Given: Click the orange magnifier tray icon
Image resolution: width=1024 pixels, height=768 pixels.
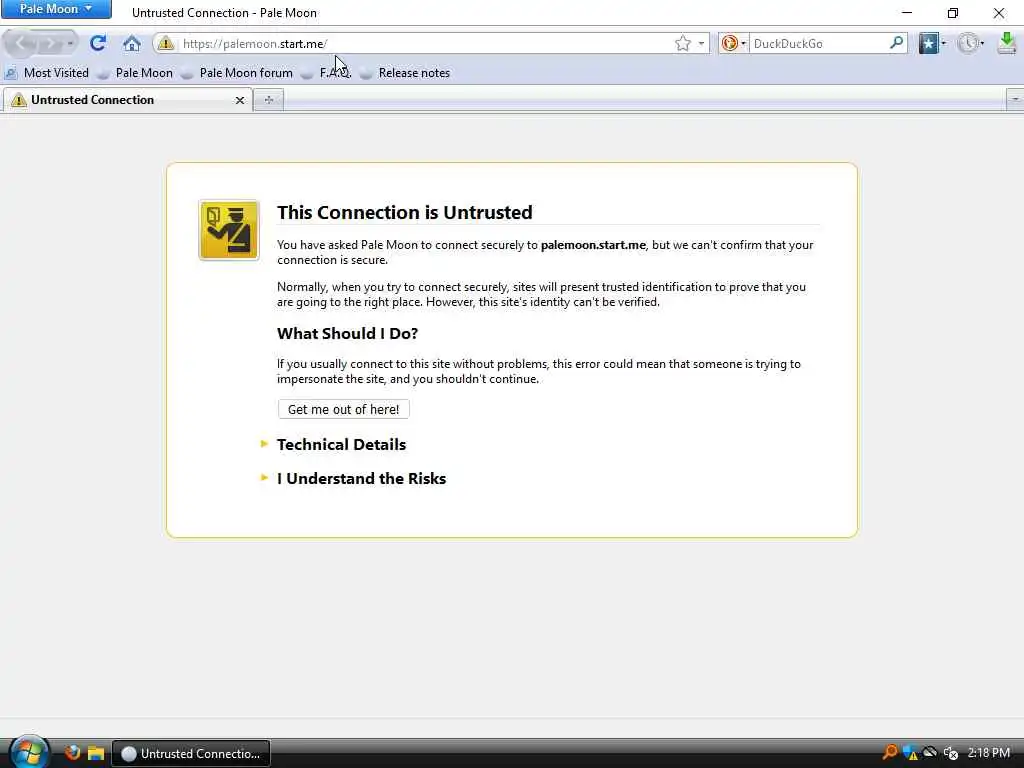Looking at the screenshot, I should [x=889, y=753].
